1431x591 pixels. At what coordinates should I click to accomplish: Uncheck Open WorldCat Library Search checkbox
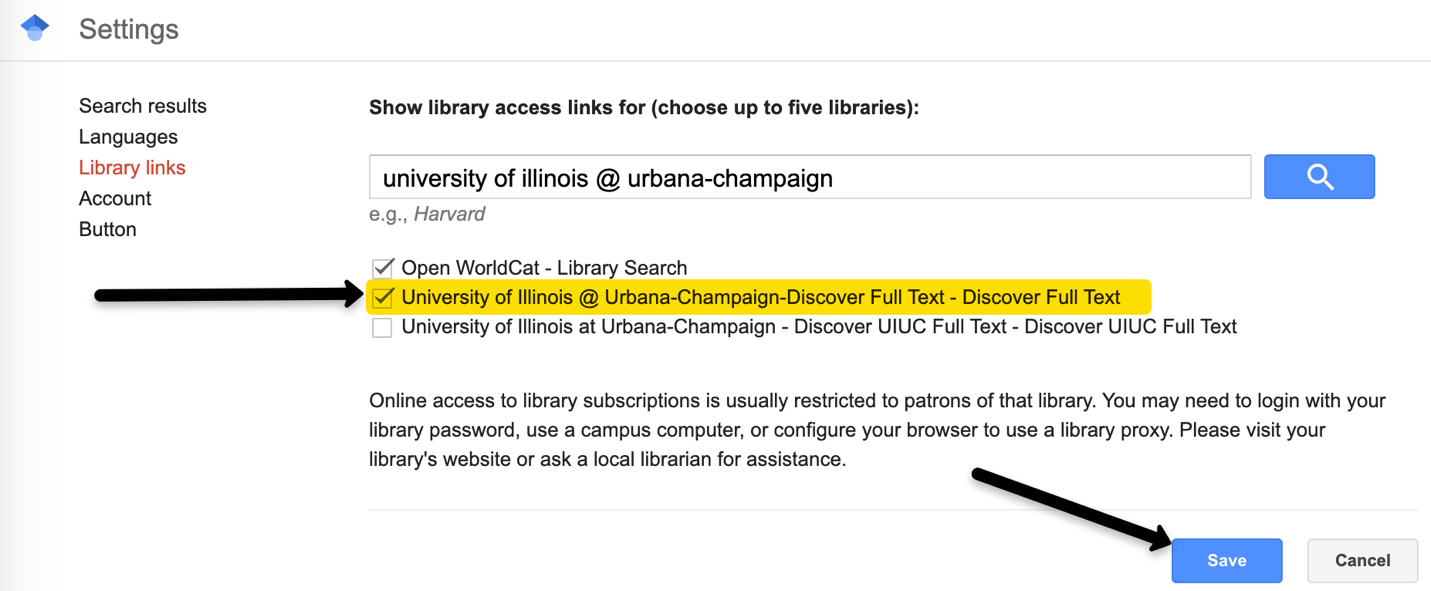click(x=382, y=268)
